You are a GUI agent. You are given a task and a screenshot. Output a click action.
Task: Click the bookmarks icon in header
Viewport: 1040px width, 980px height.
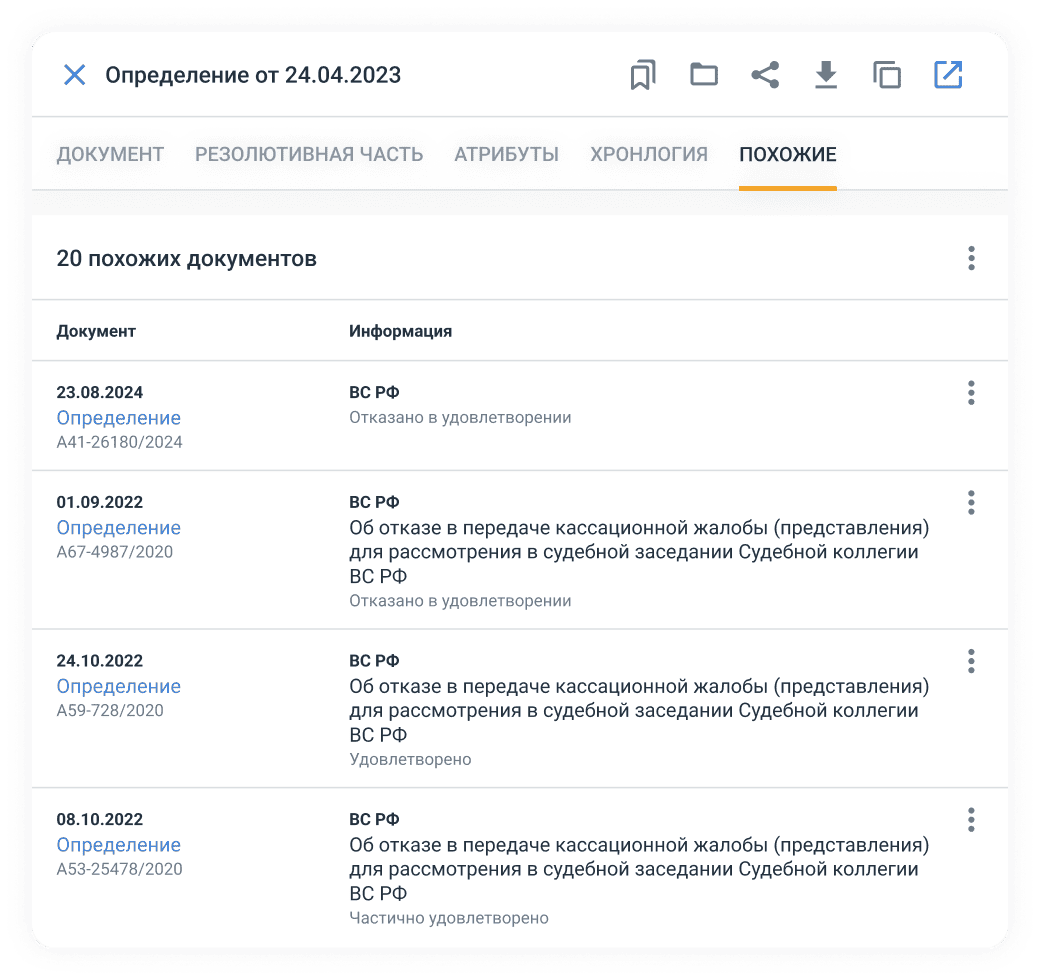tap(642, 75)
